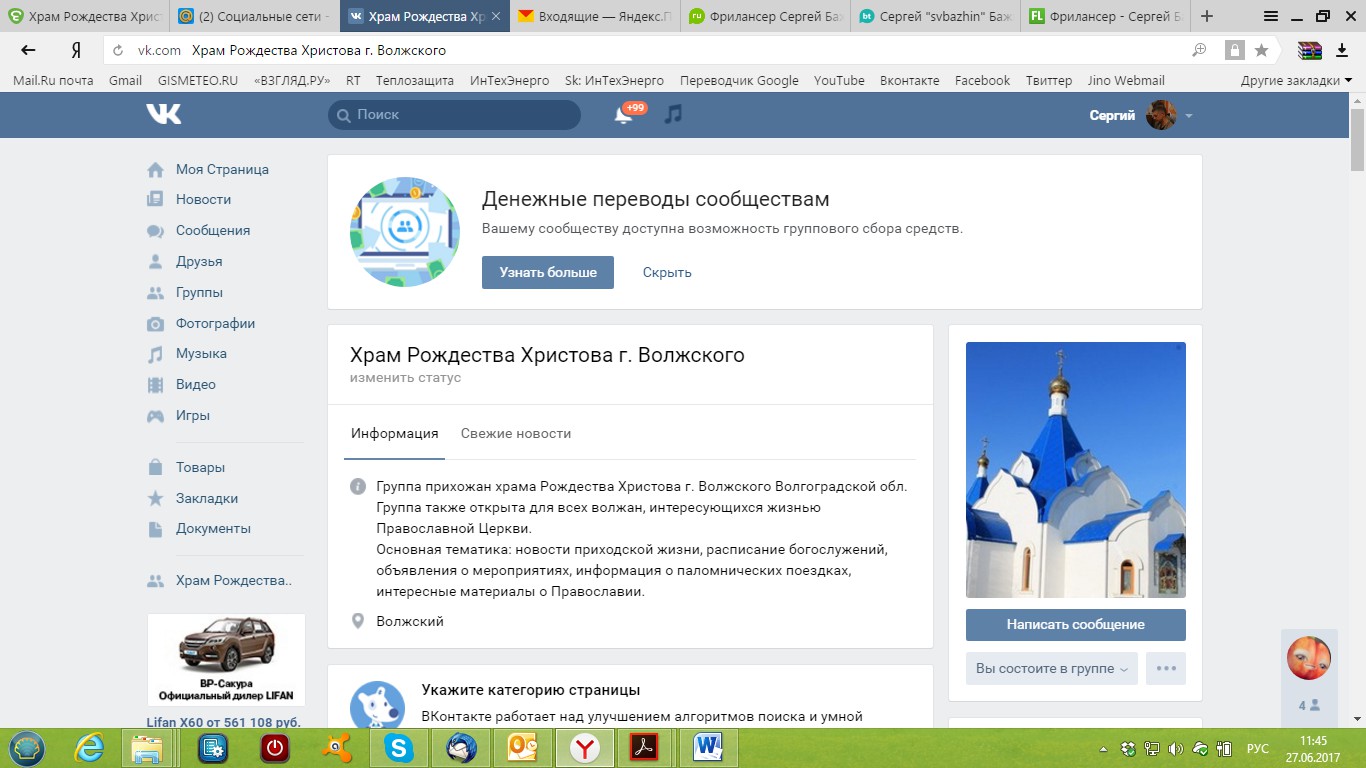This screenshot has width=1366, height=768.
Task: Open a new browser tab with plus
Action: pos(1207,16)
